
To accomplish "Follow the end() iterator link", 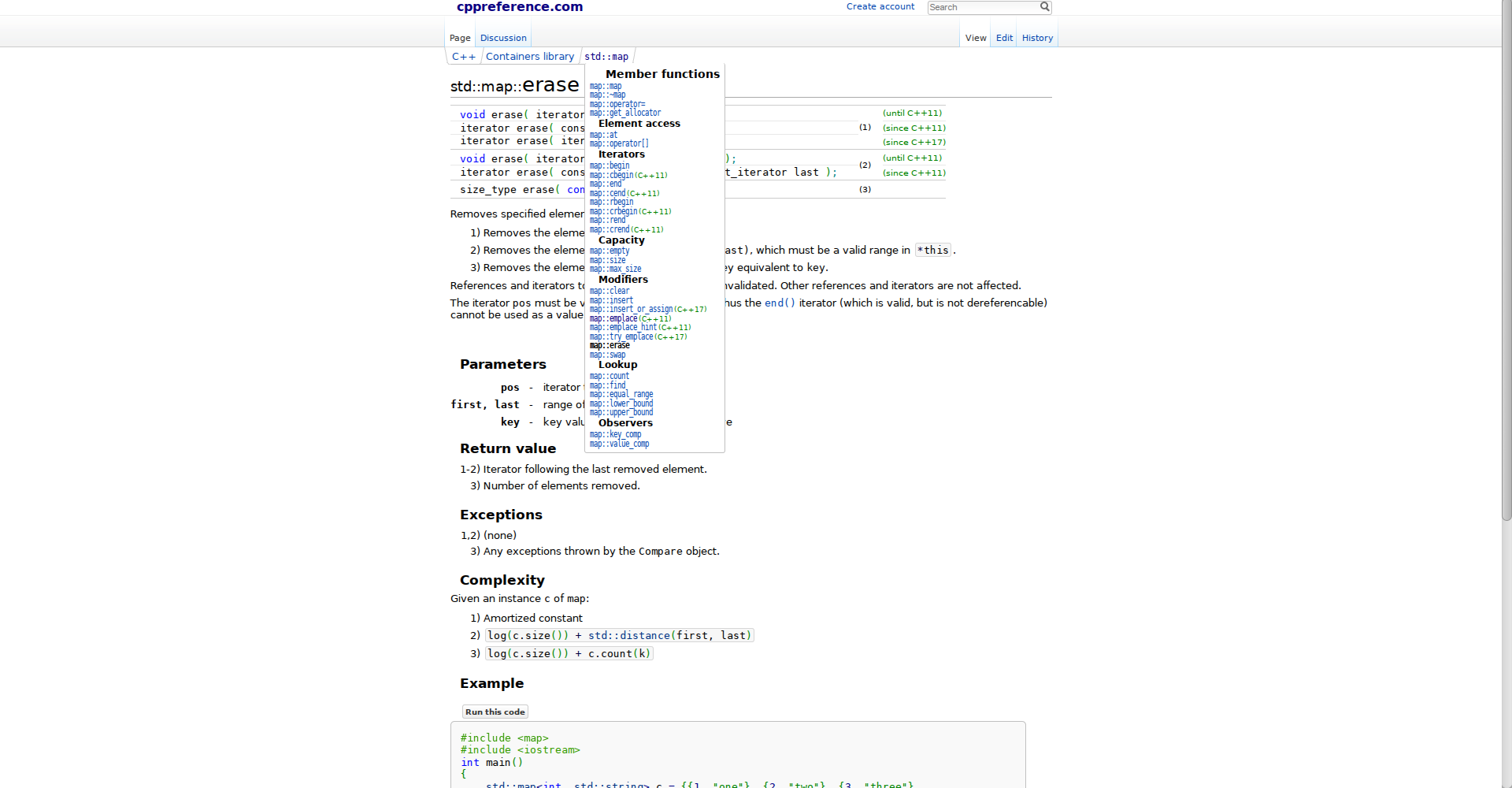I will point(780,303).
